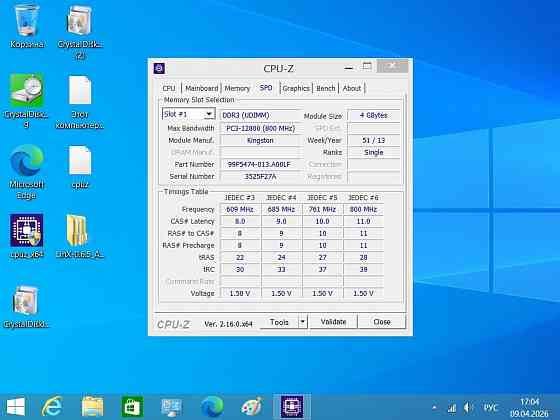
Task: Click the JEDEC #3 frequency 609 MHz
Action: 240,209
